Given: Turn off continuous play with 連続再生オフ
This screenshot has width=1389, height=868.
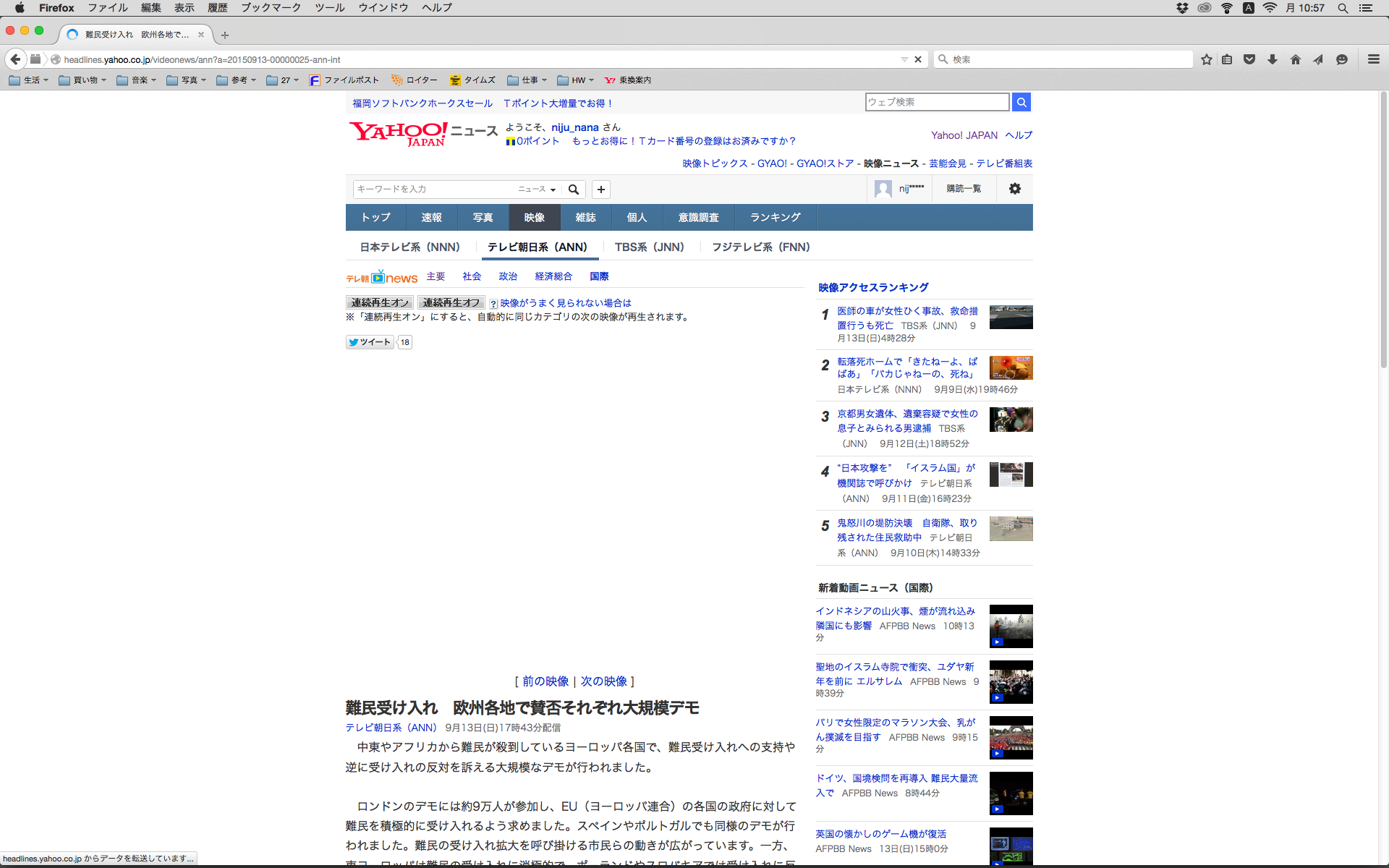Looking at the screenshot, I should coord(451,302).
